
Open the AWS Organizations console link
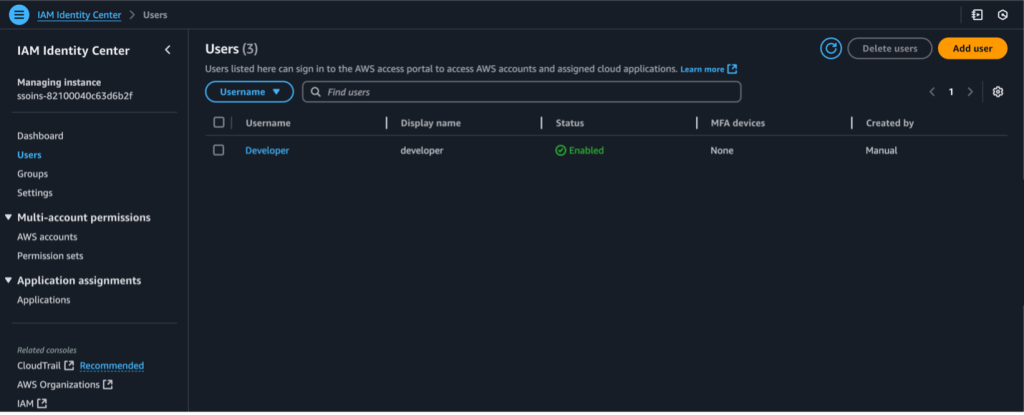pyautogui.click(x=58, y=385)
